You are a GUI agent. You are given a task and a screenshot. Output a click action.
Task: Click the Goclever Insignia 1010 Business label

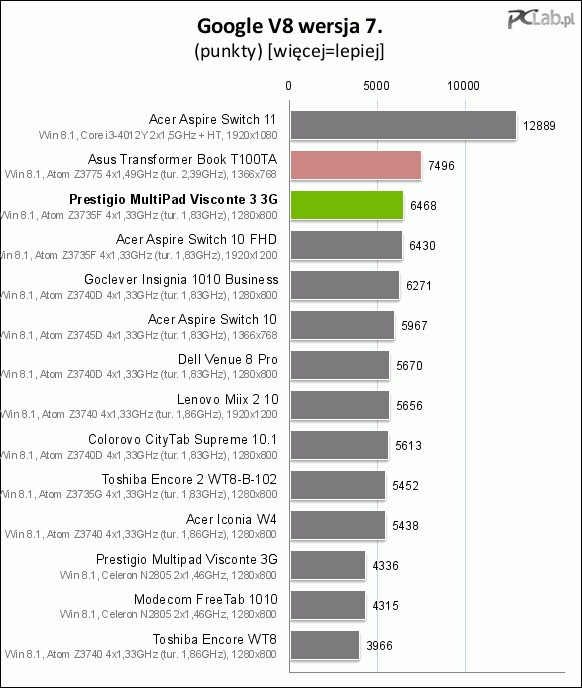coord(181,280)
